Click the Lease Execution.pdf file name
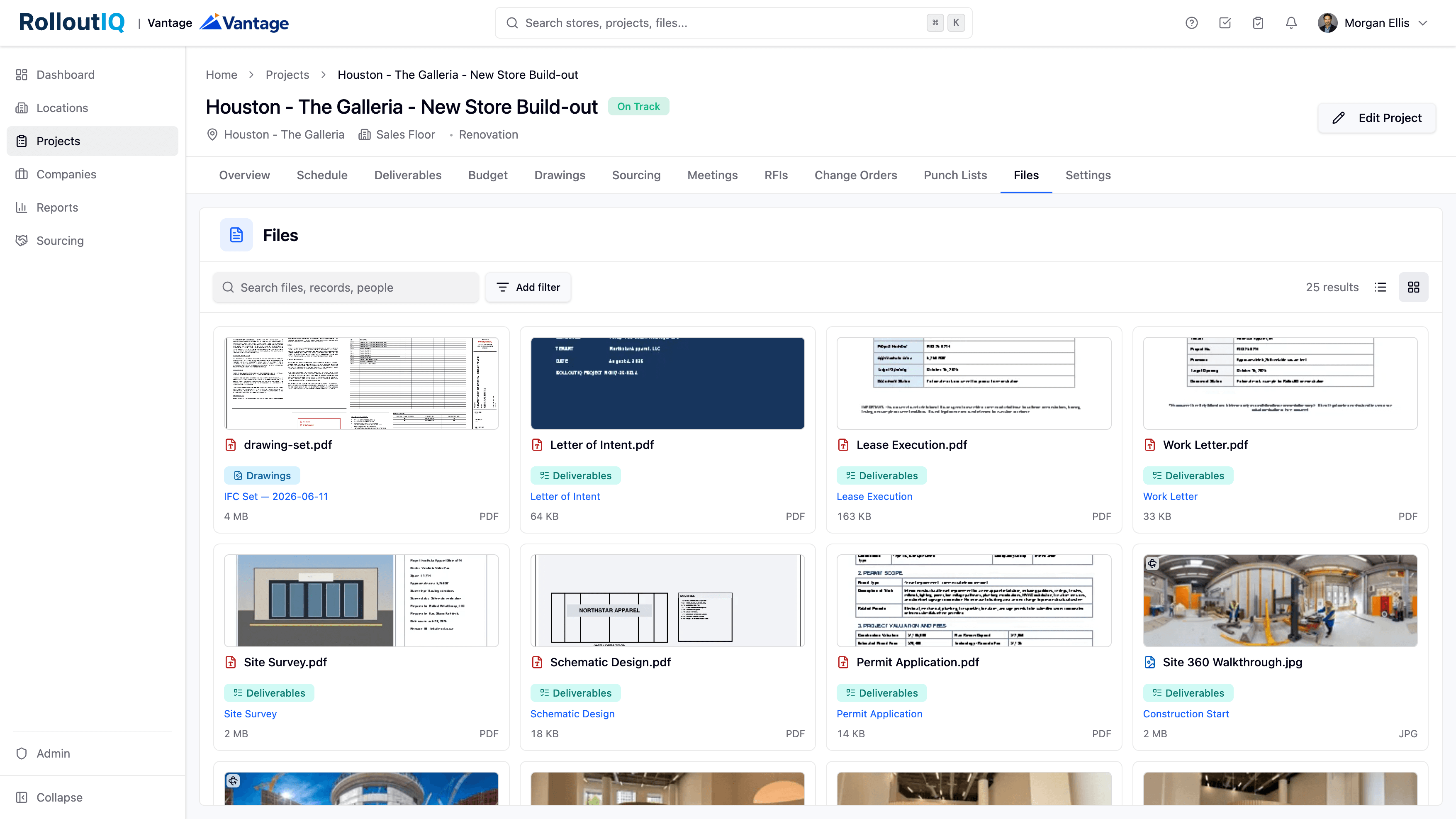Image resolution: width=1456 pixels, height=819 pixels. [912, 445]
